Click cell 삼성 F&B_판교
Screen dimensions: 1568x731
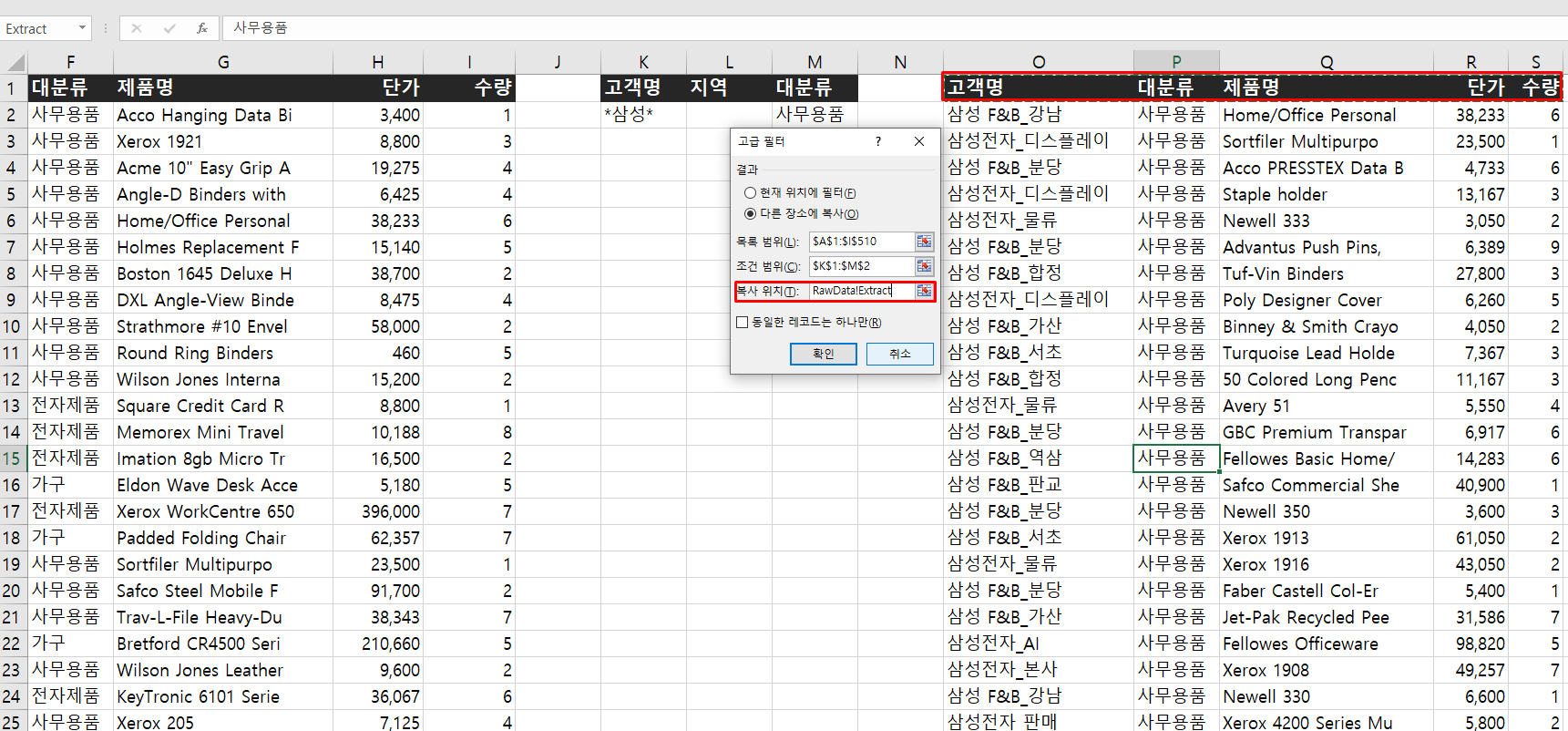1039,485
